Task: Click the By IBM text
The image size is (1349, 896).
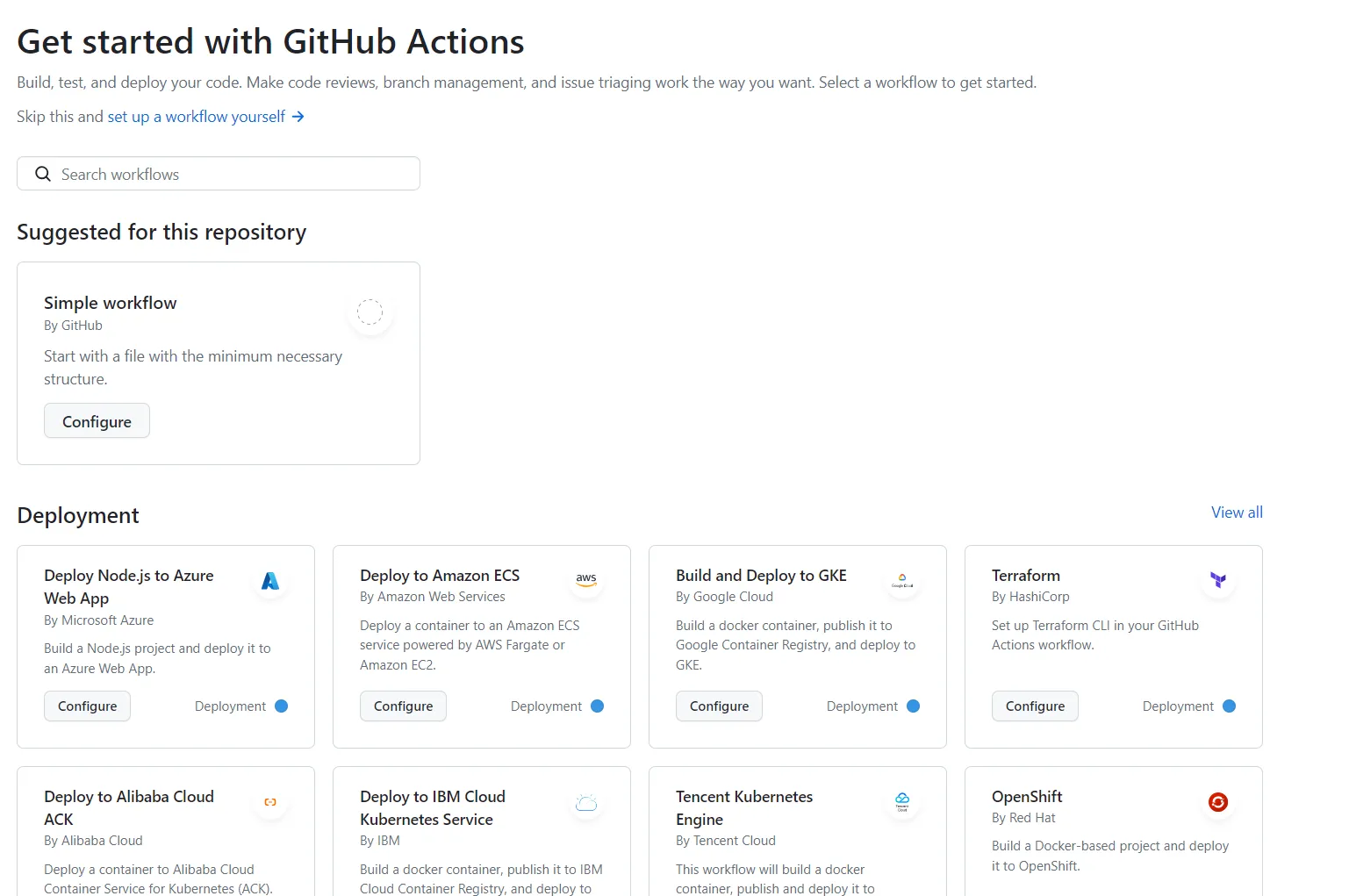Action: (380, 841)
